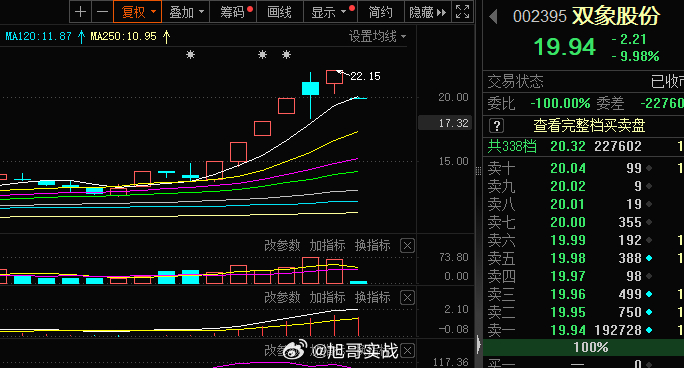Close the bottom third indicator panel
Viewport: 684px width, 368px height.
click(407, 351)
